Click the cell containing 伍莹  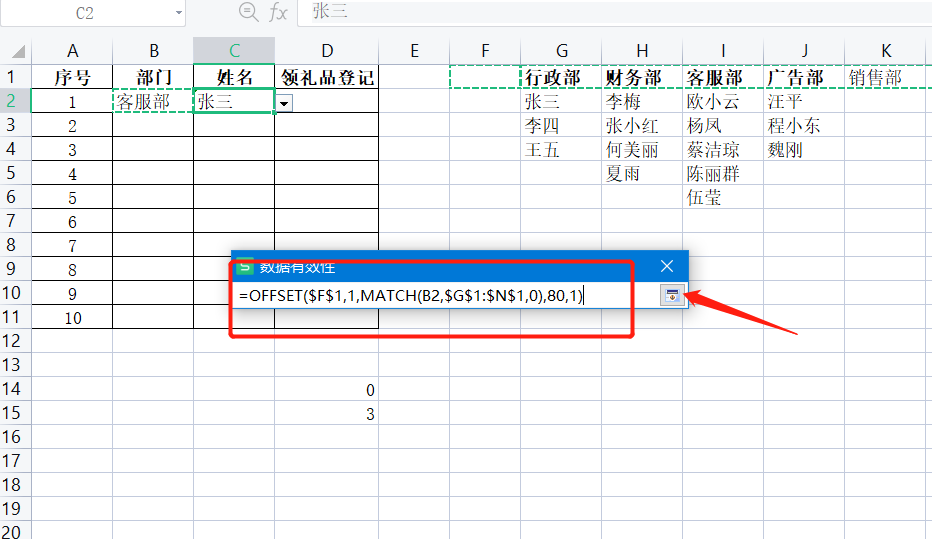[x=723, y=197]
